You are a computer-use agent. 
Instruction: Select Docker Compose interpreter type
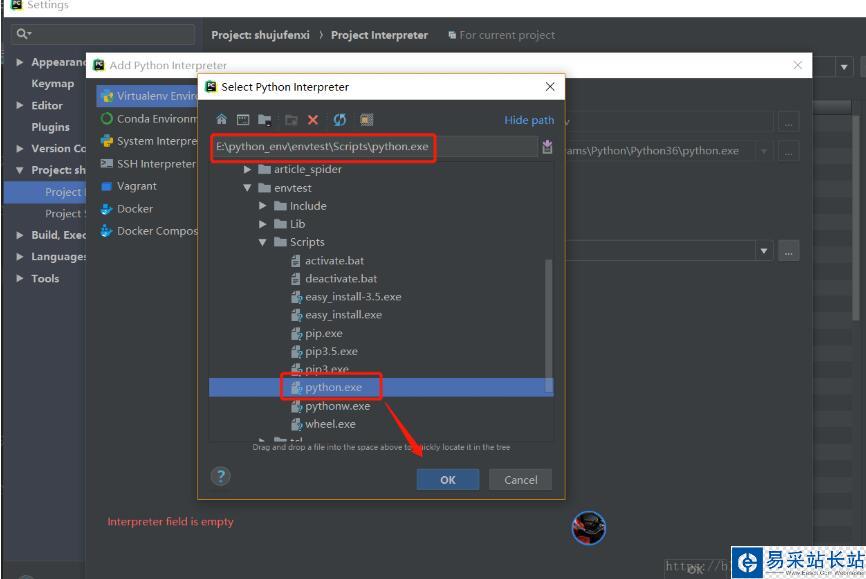click(x=147, y=231)
